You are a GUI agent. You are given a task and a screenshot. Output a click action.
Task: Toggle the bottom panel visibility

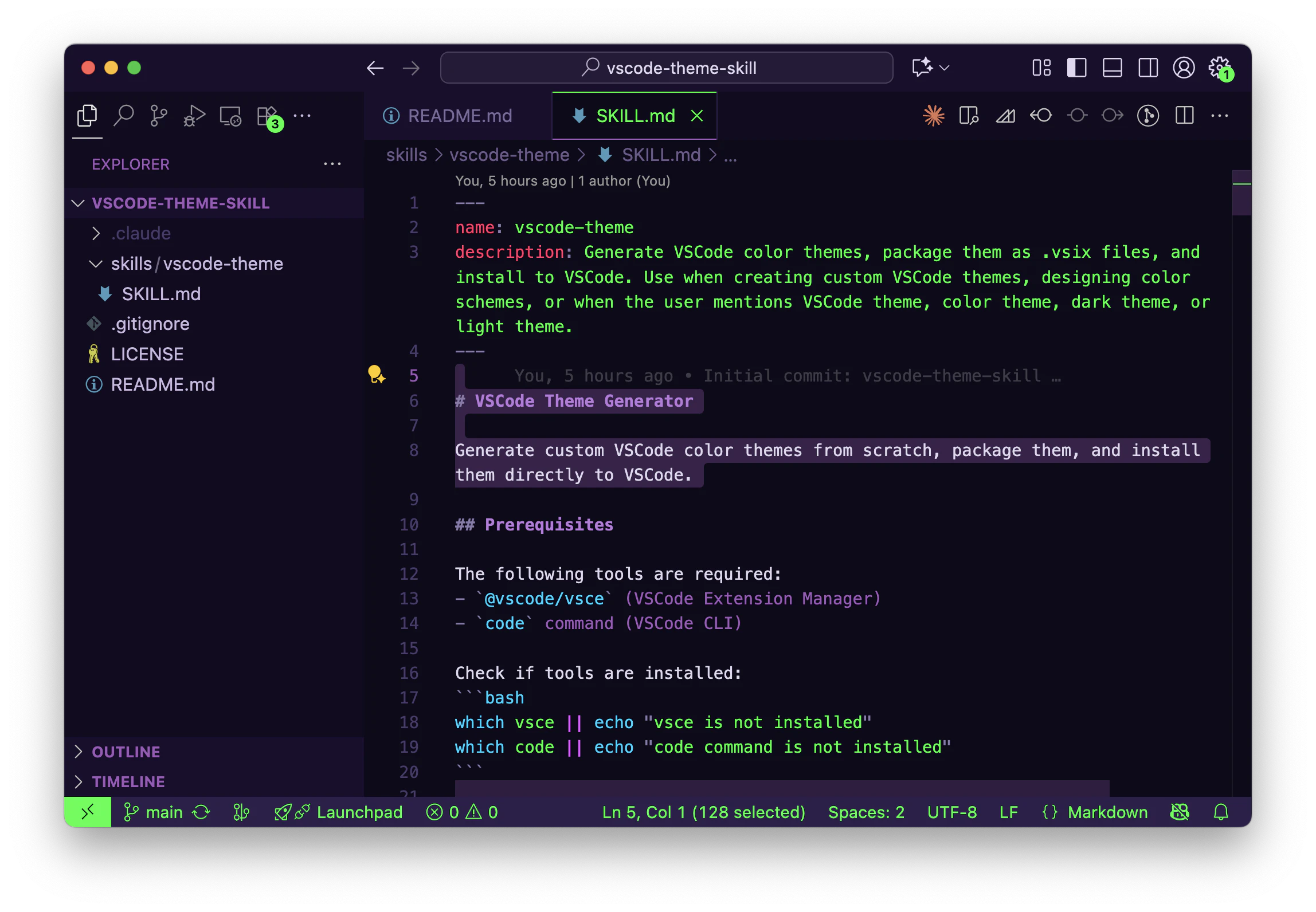[x=1112, y=68]
